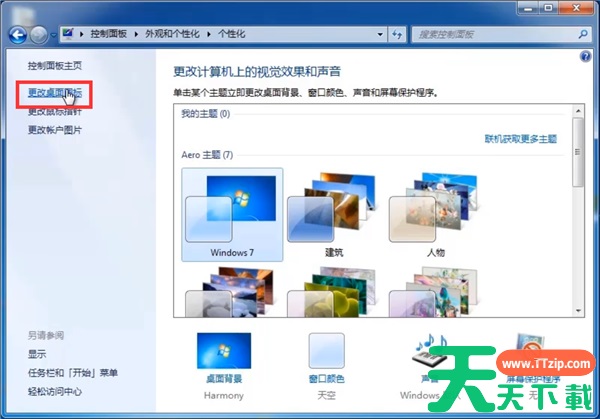This screenshot has width=600, height=419.
Task: Click the 桌面背景 link text
Action: [224, 379]
